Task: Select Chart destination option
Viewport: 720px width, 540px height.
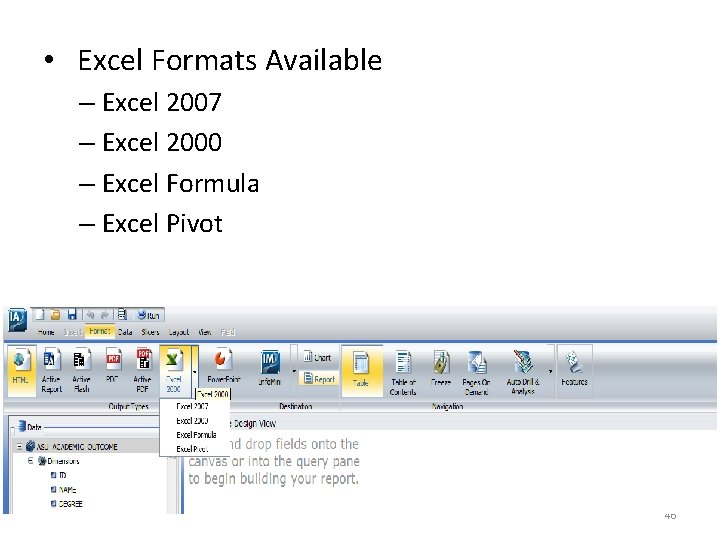Action: (318, 357)
